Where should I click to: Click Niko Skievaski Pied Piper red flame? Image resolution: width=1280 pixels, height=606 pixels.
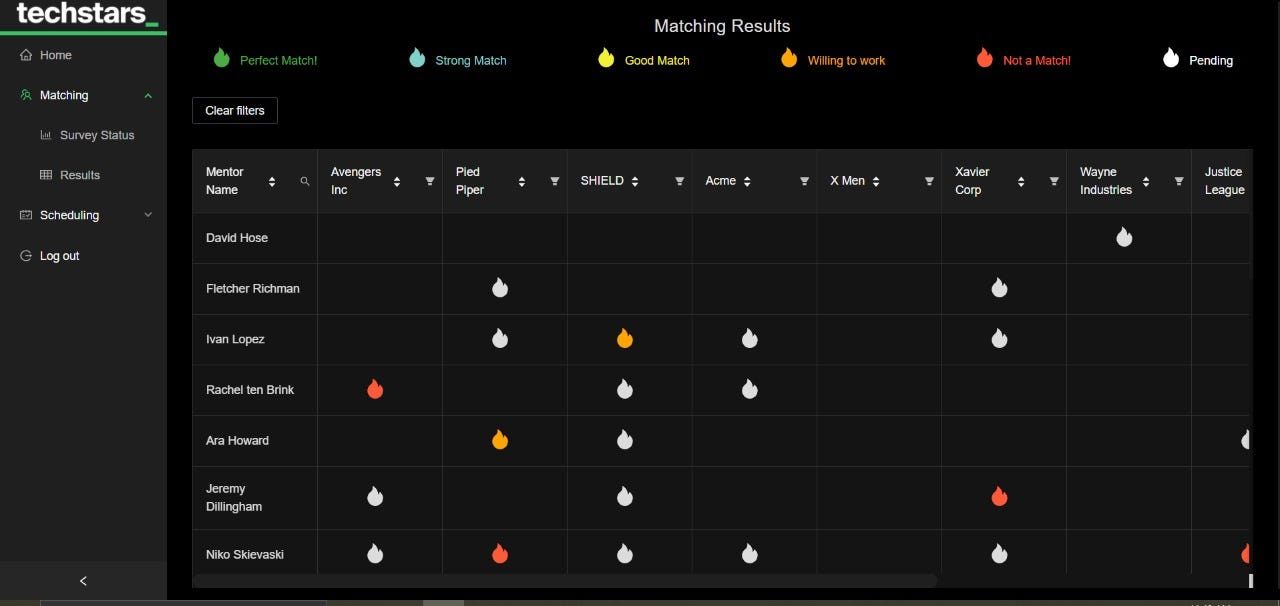tap(500, 554)
